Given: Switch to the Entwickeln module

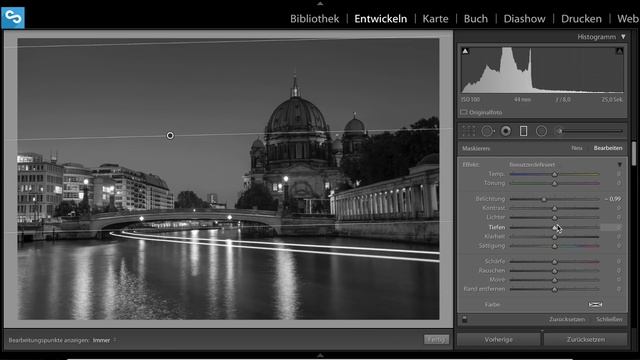Looking at the screenshot, I should pos(380,19).
